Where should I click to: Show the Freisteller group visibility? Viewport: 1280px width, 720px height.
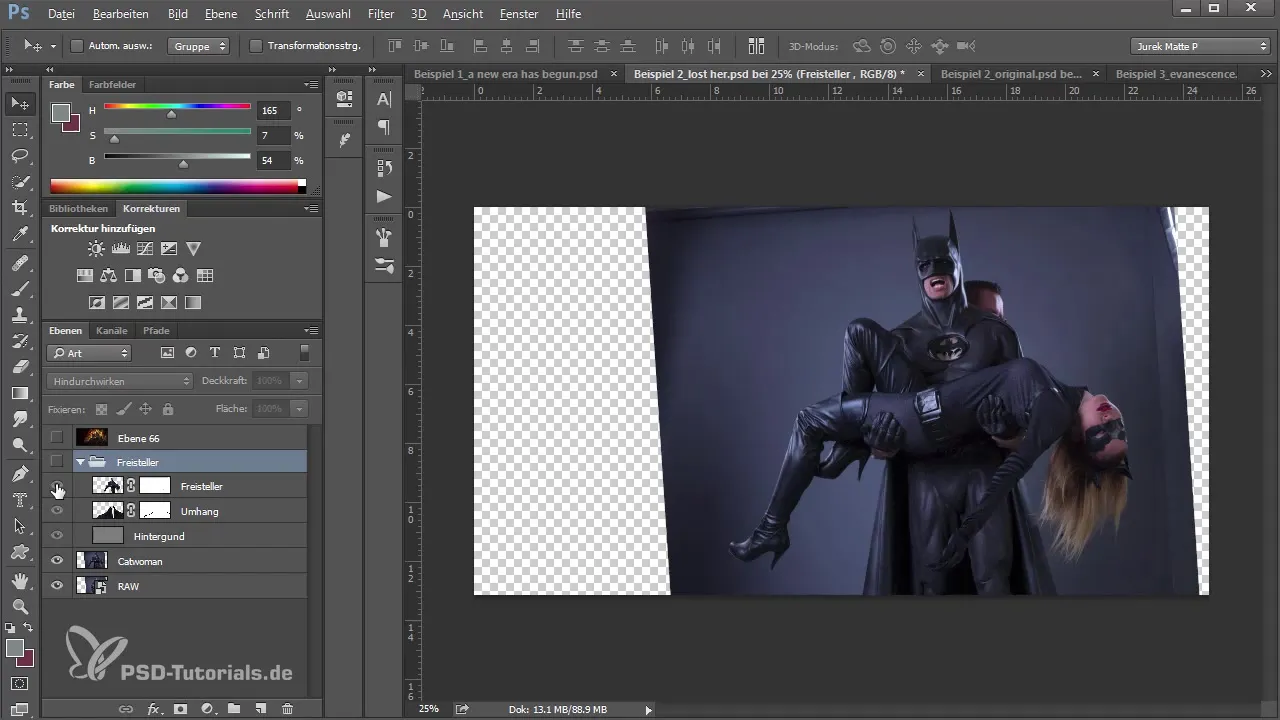(x=57, y=461)
